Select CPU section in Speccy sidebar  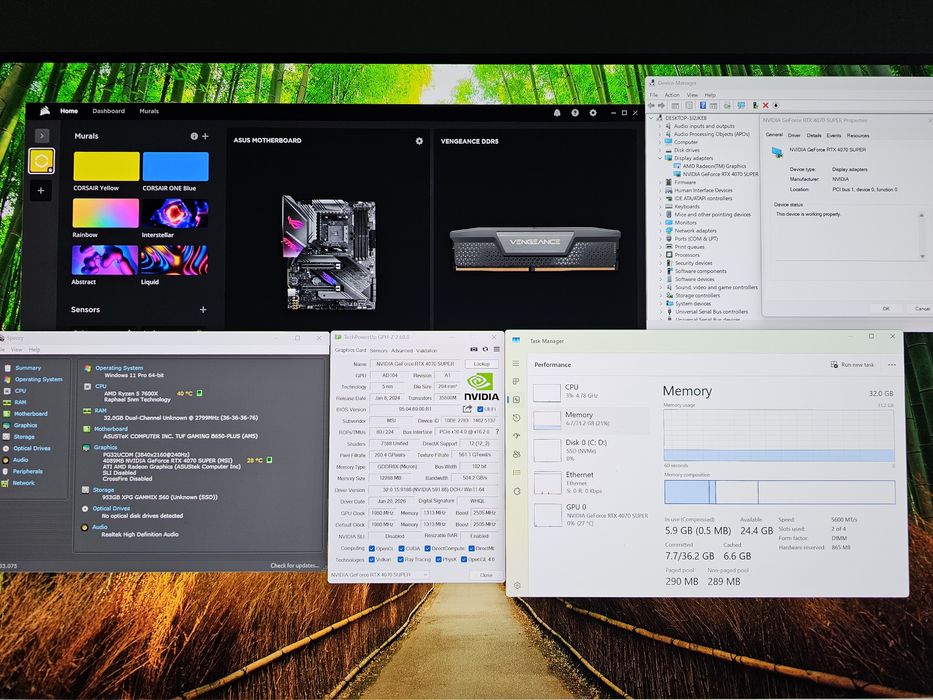coord(20,391)
